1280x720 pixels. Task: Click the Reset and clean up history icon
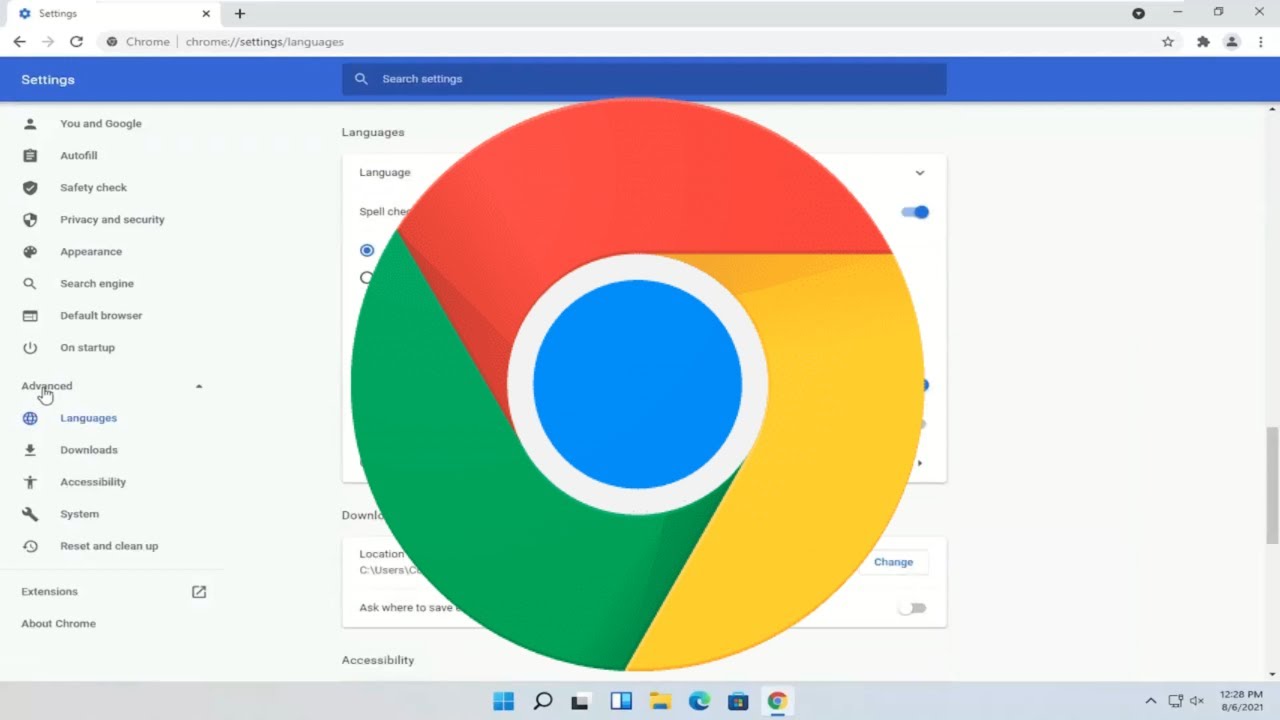coord(30,546)
